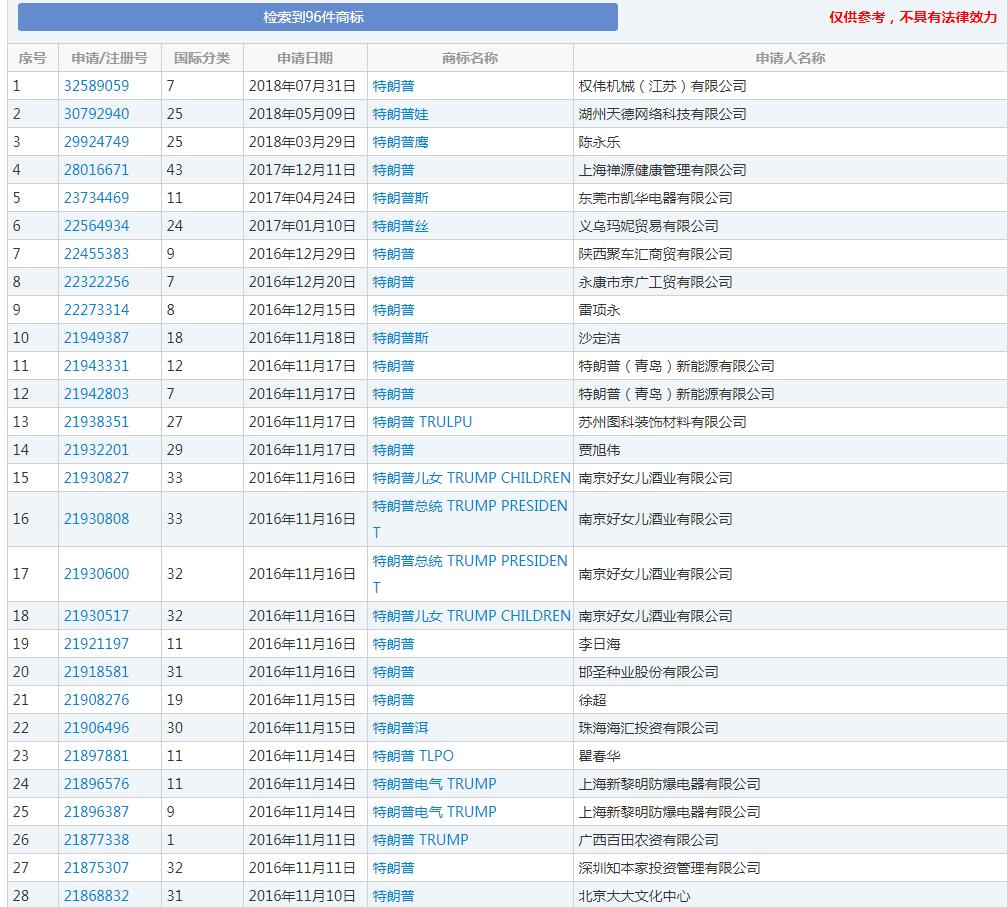Click the 申请日期 column header

[x=305, y=58]
